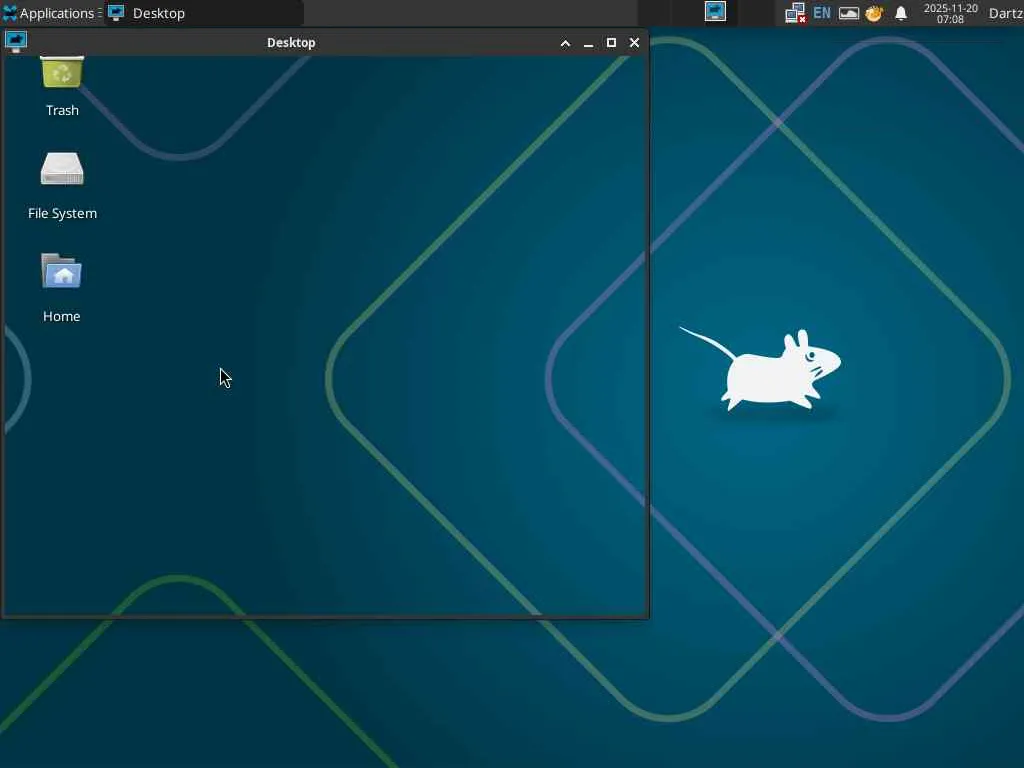Click the Desktop window title text
Viewport: 1024px width, 768px height.
pos(291,42)
